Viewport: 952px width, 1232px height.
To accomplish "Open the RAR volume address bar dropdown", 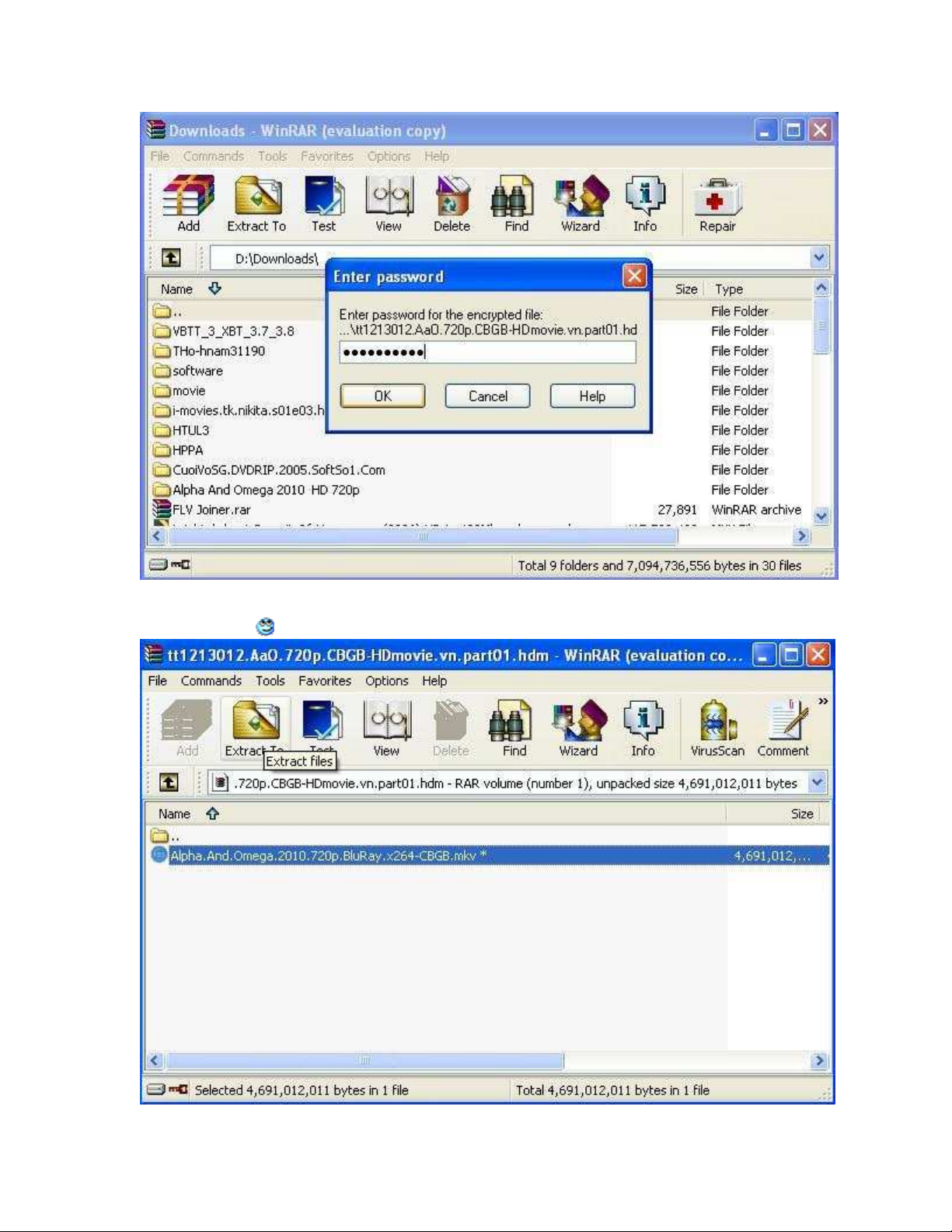I will point(817,783).
